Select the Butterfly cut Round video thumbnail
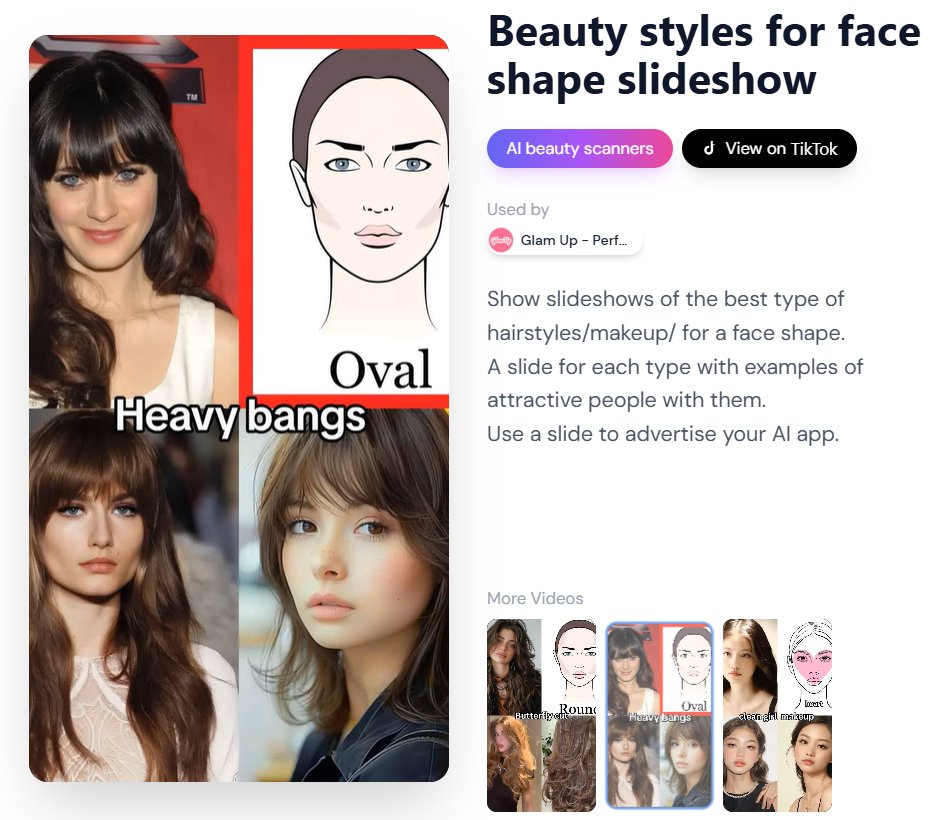The image size is (946, 820). 541,715
